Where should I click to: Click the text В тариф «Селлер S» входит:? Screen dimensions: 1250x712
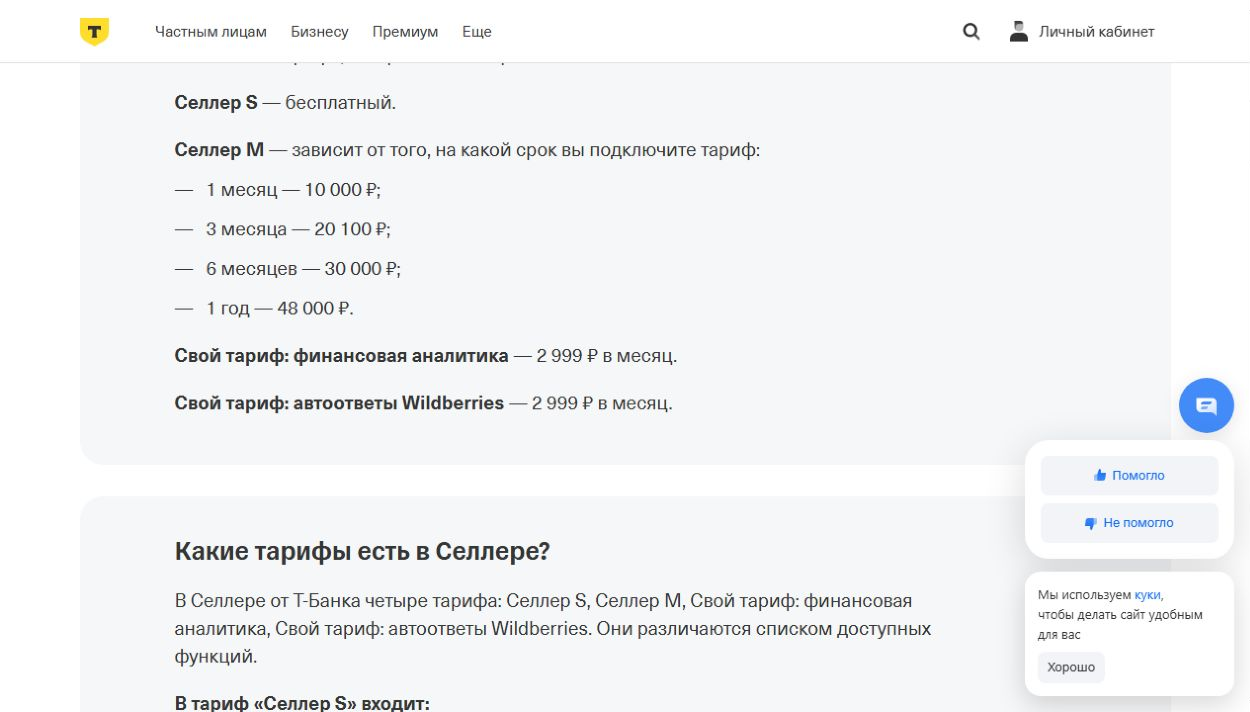[302, 703]
